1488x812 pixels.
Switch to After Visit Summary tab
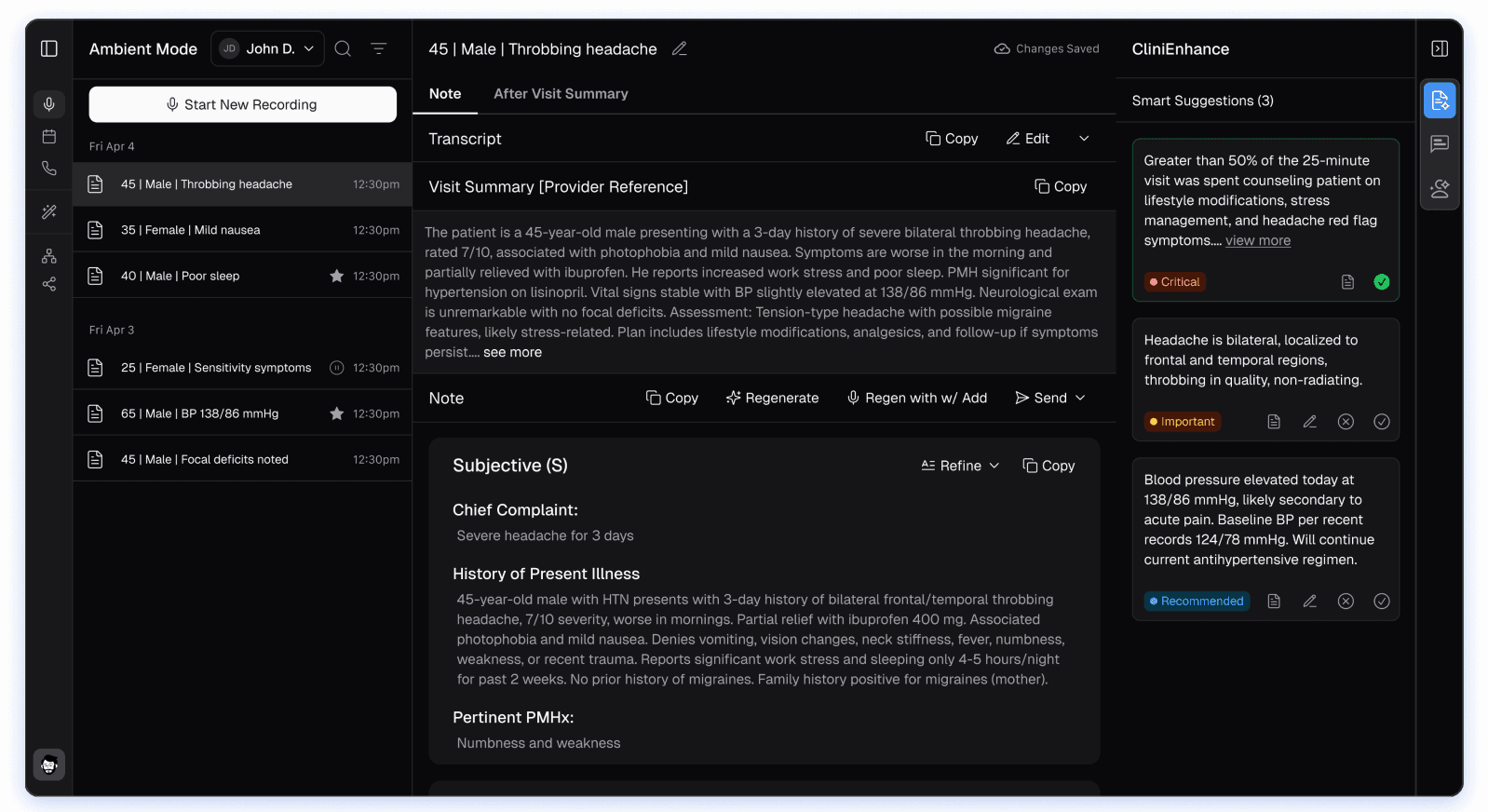561,94
